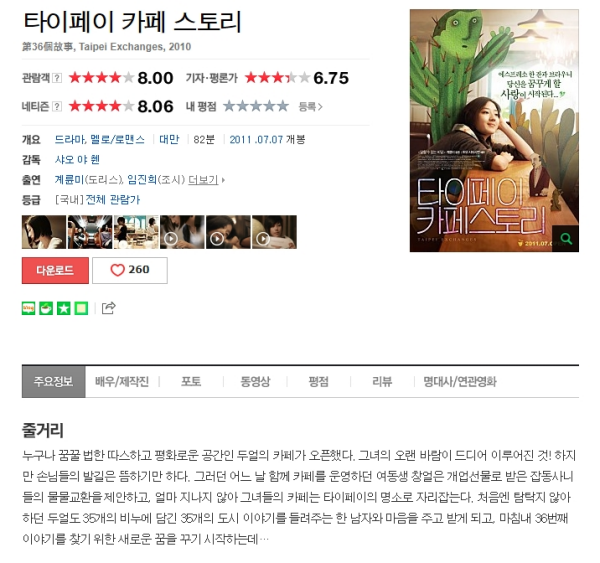This screenshot has height=563, width=600.
Task: Open the first still photo thumbnail
Action: click(x=44, y=232)
